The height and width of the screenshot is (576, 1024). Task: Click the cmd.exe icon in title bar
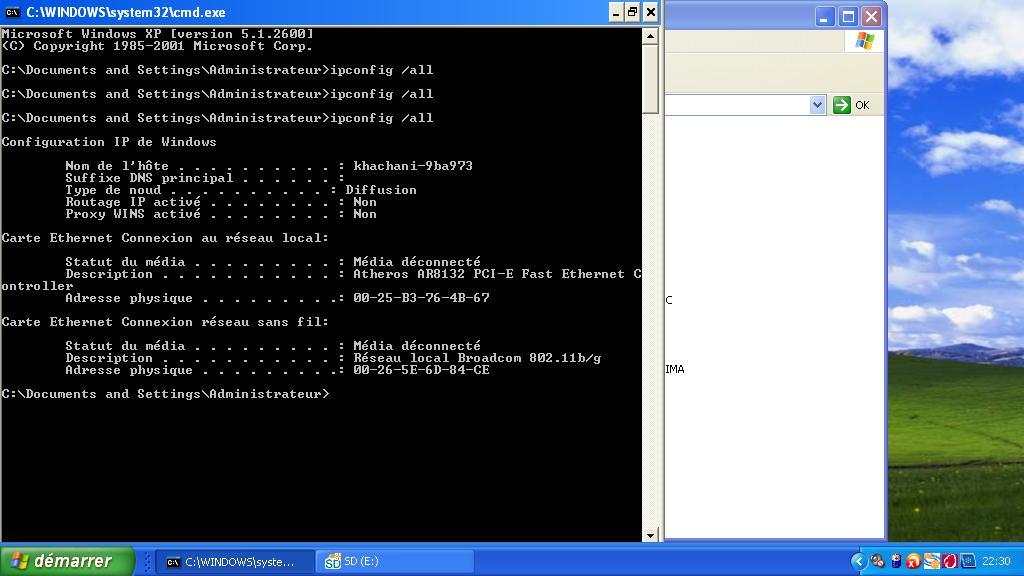(x=12, y=12)
